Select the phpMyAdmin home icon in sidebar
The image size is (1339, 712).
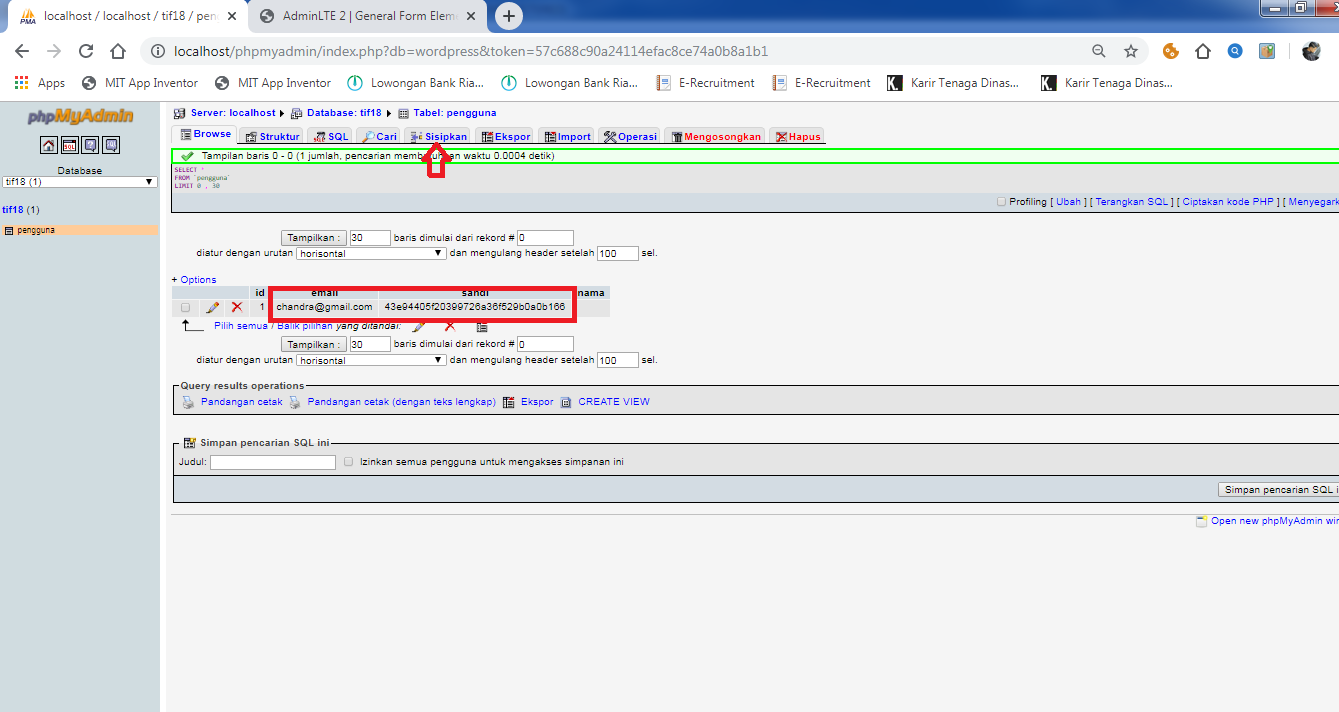pyautogui.click(x=48, y=145)
